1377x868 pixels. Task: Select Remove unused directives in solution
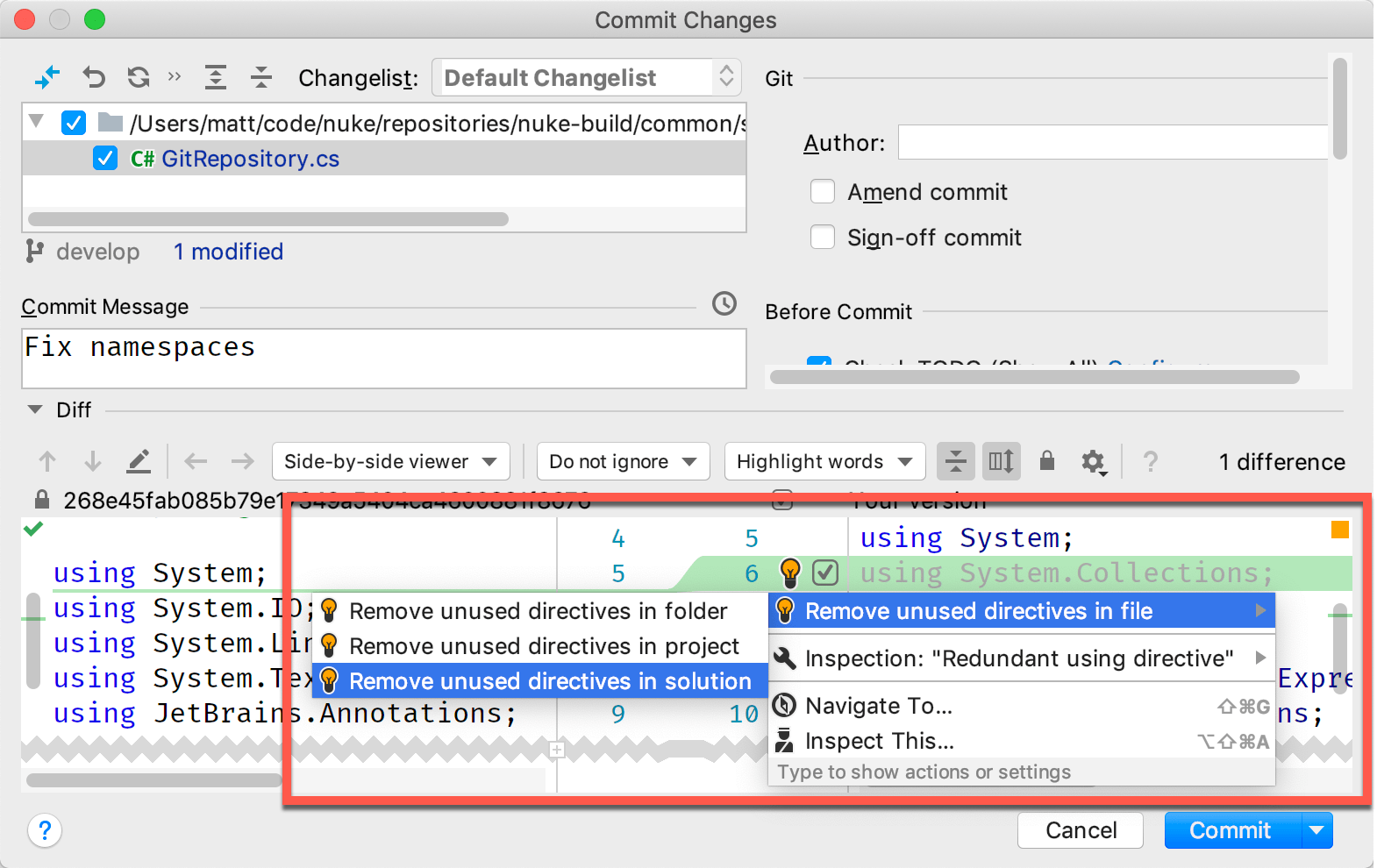(x=549, y=681)
